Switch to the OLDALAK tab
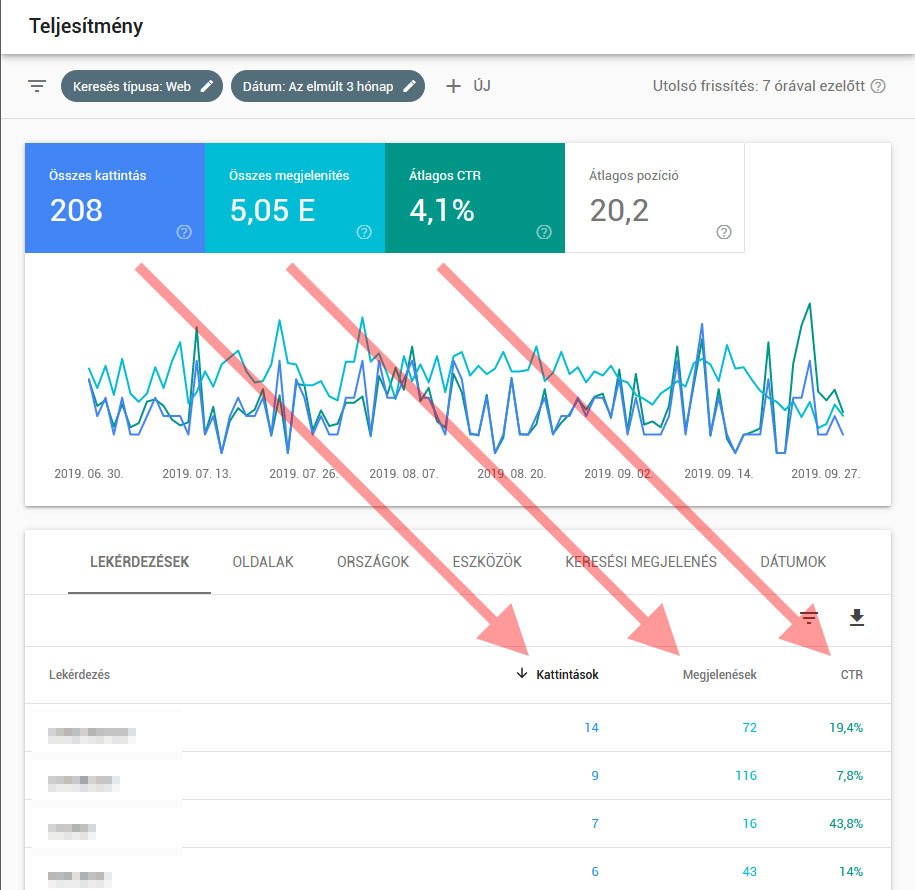 click(262, 562)
